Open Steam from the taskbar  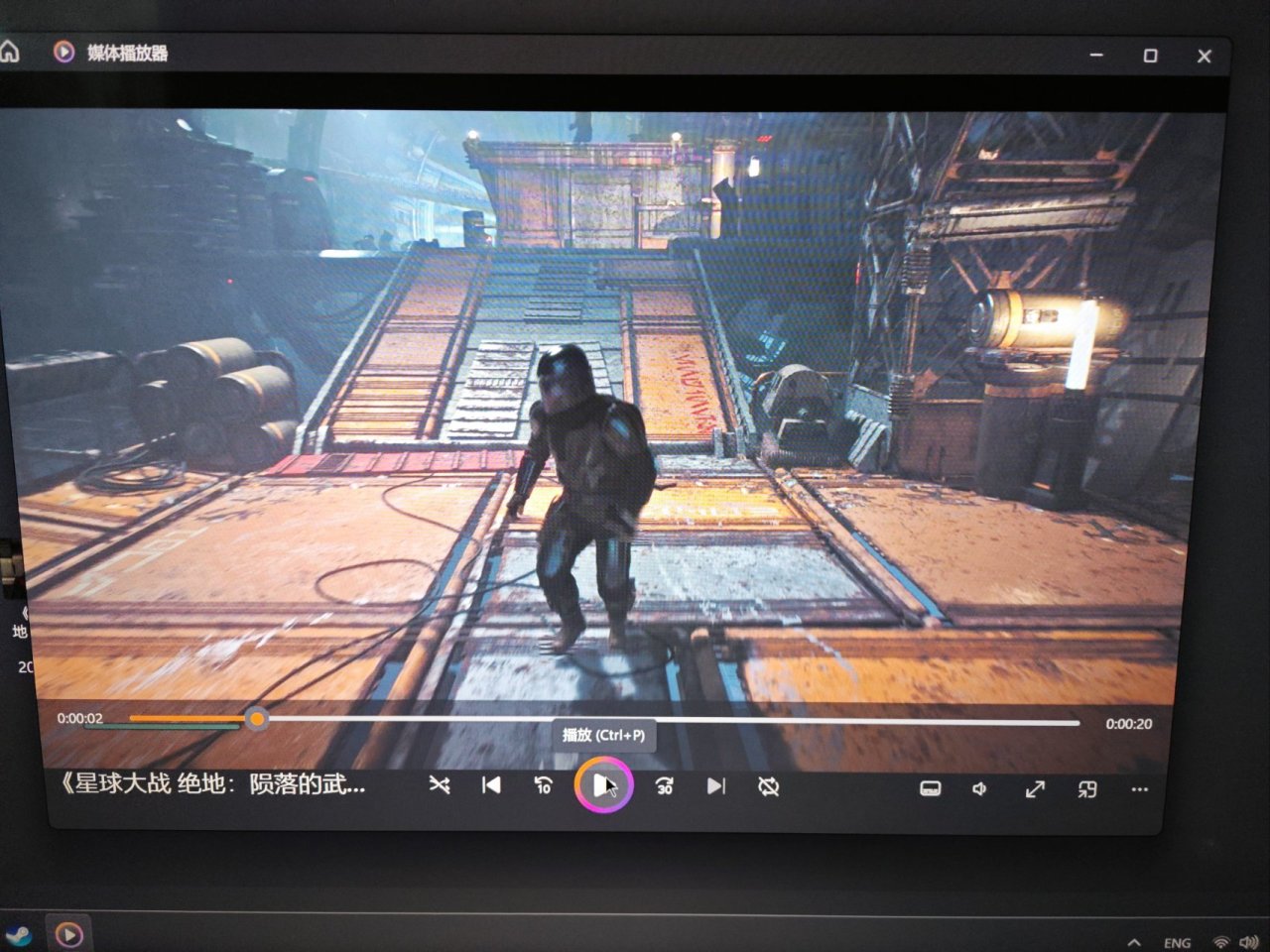point(17,934)
